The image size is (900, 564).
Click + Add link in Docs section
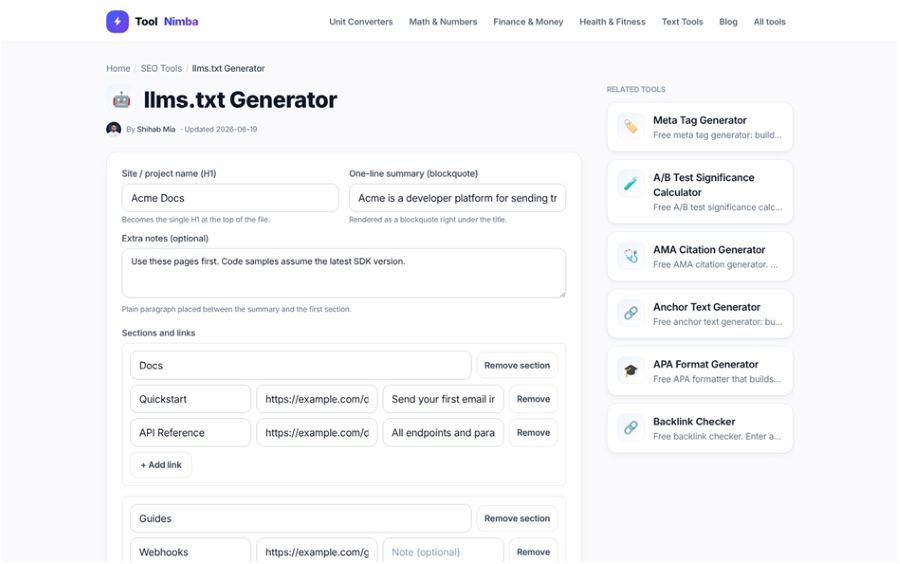point(161,465)
